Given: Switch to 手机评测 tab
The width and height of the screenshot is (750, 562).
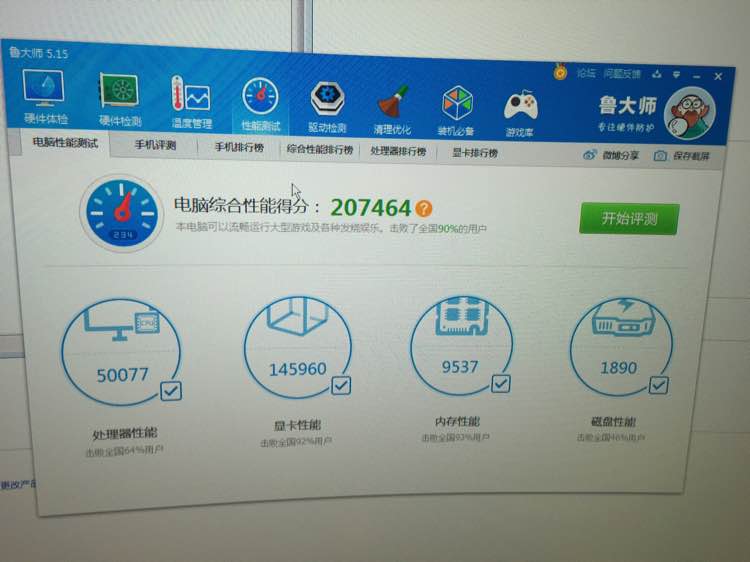Looking at the screenshot, I should click(155, 145).
